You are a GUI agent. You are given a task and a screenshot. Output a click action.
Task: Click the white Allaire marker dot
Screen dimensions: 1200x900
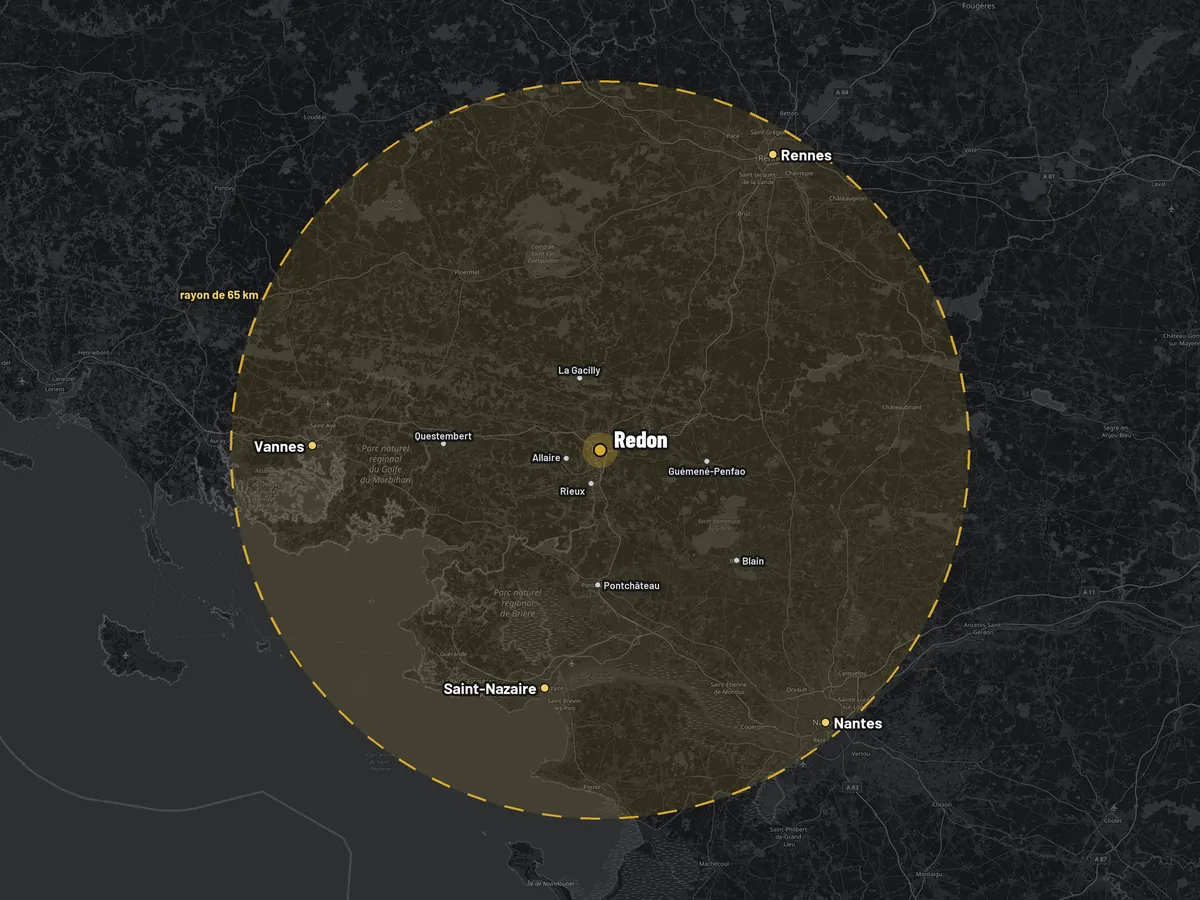click(x=566, y=458)
